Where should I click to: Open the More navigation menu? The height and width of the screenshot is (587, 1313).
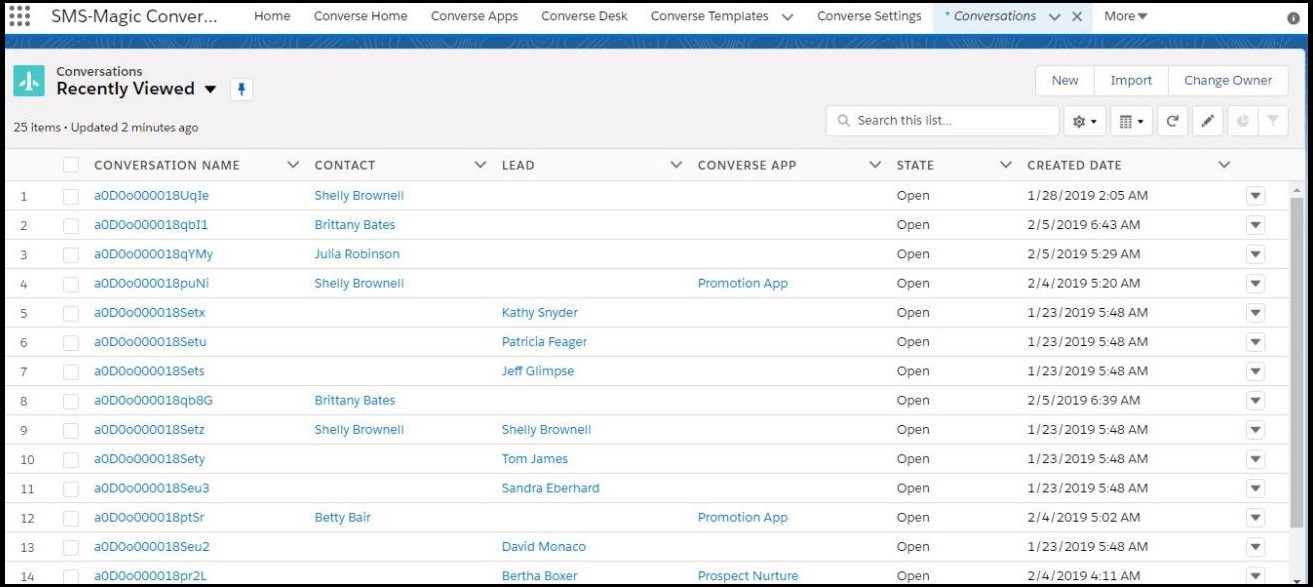1126,16
